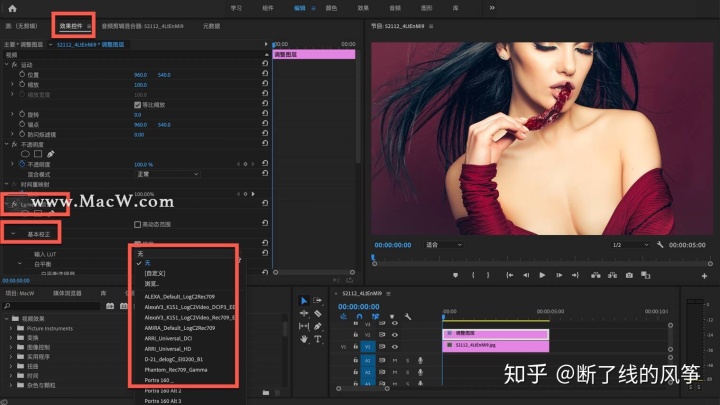720x405 pixels.
Task: Select the Track Select Forward tool
Action: tap(317, 301)
